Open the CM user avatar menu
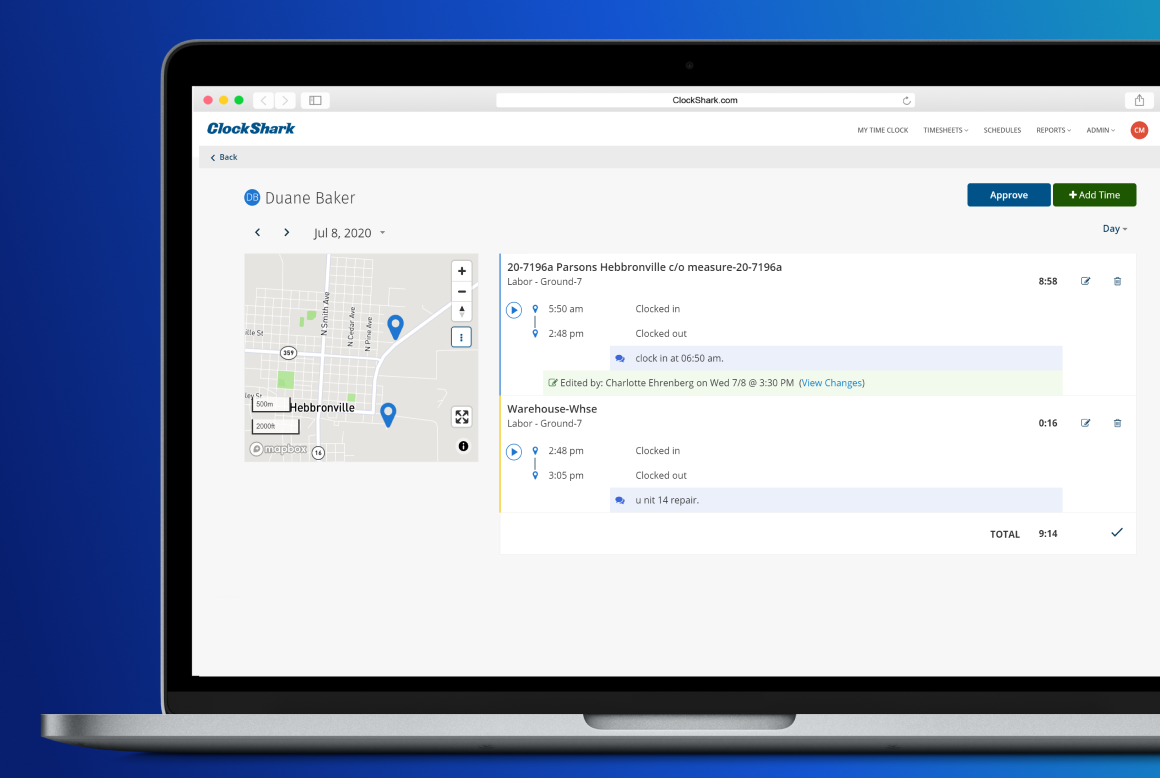This screenshot has width=1160, height=778. coord(1139,130)
